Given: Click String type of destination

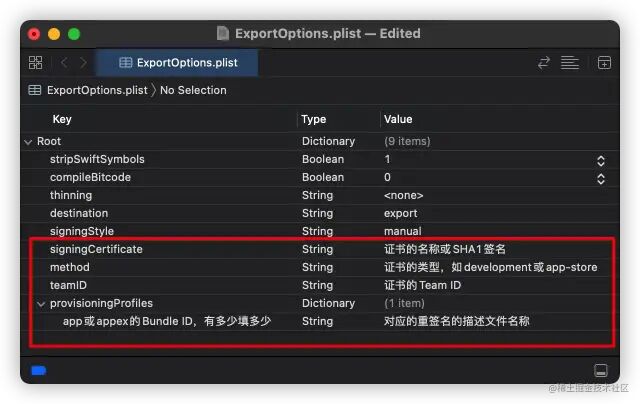Looking at the screenshot, I should click(x=318, y=213).
